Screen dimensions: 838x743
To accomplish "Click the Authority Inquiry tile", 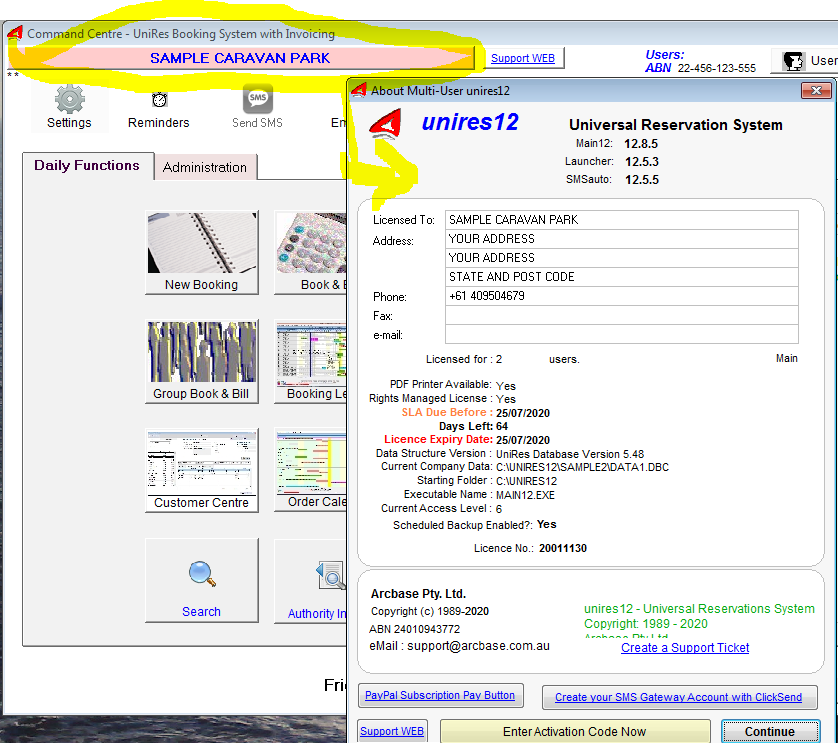I will pyautogui.click(x=311, y=581).
